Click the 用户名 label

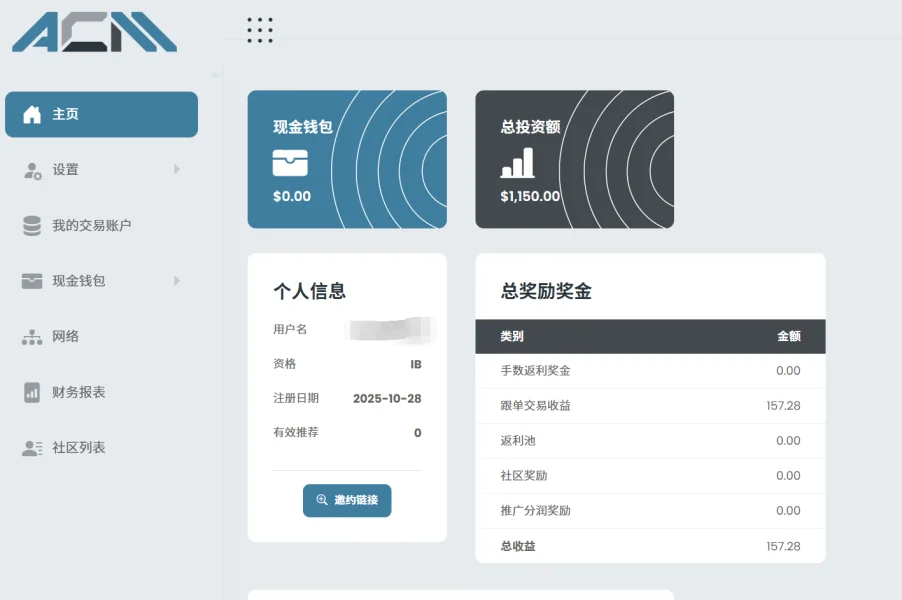[x=290, y=329]
